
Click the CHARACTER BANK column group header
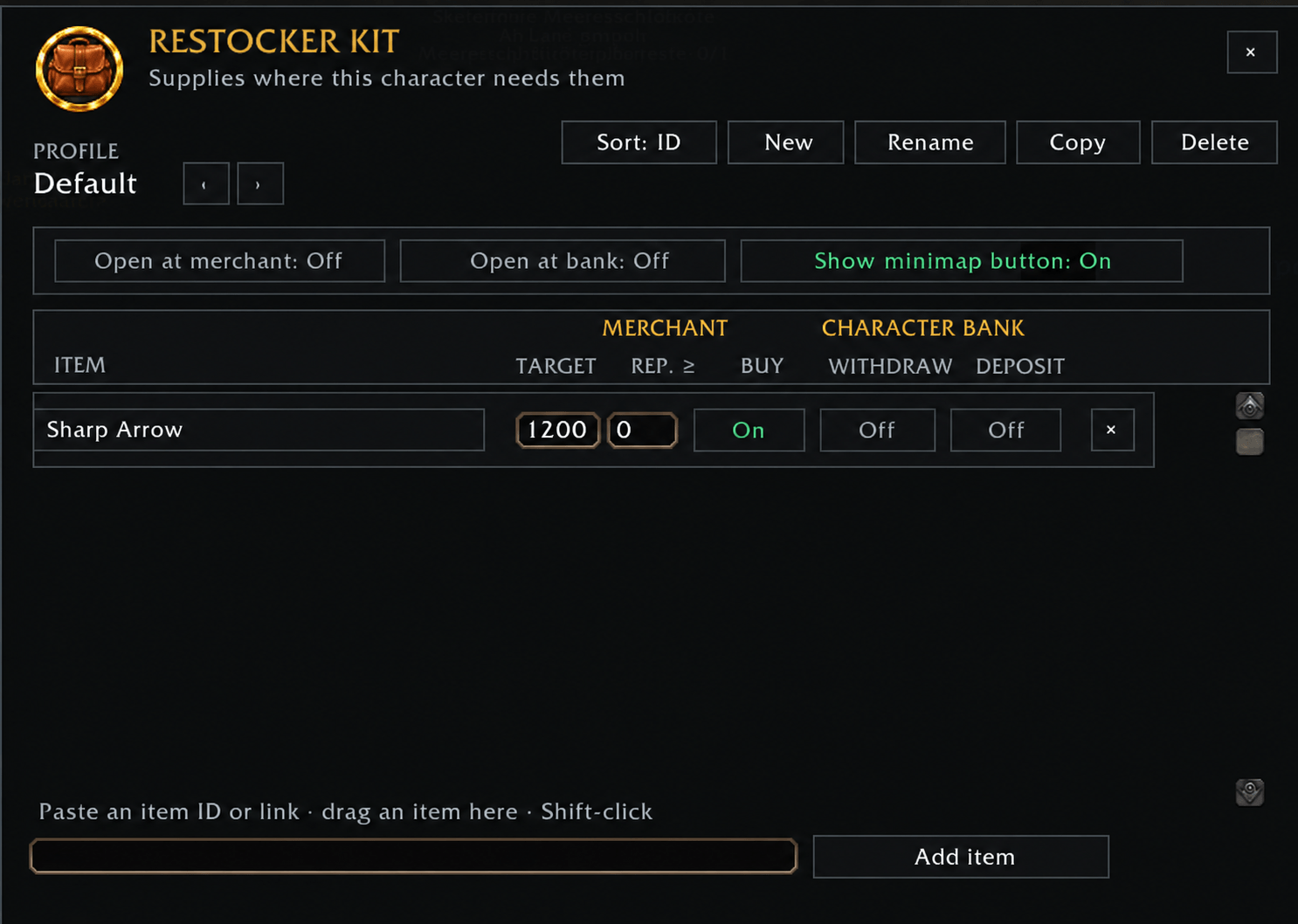click(x=923, y=328)
